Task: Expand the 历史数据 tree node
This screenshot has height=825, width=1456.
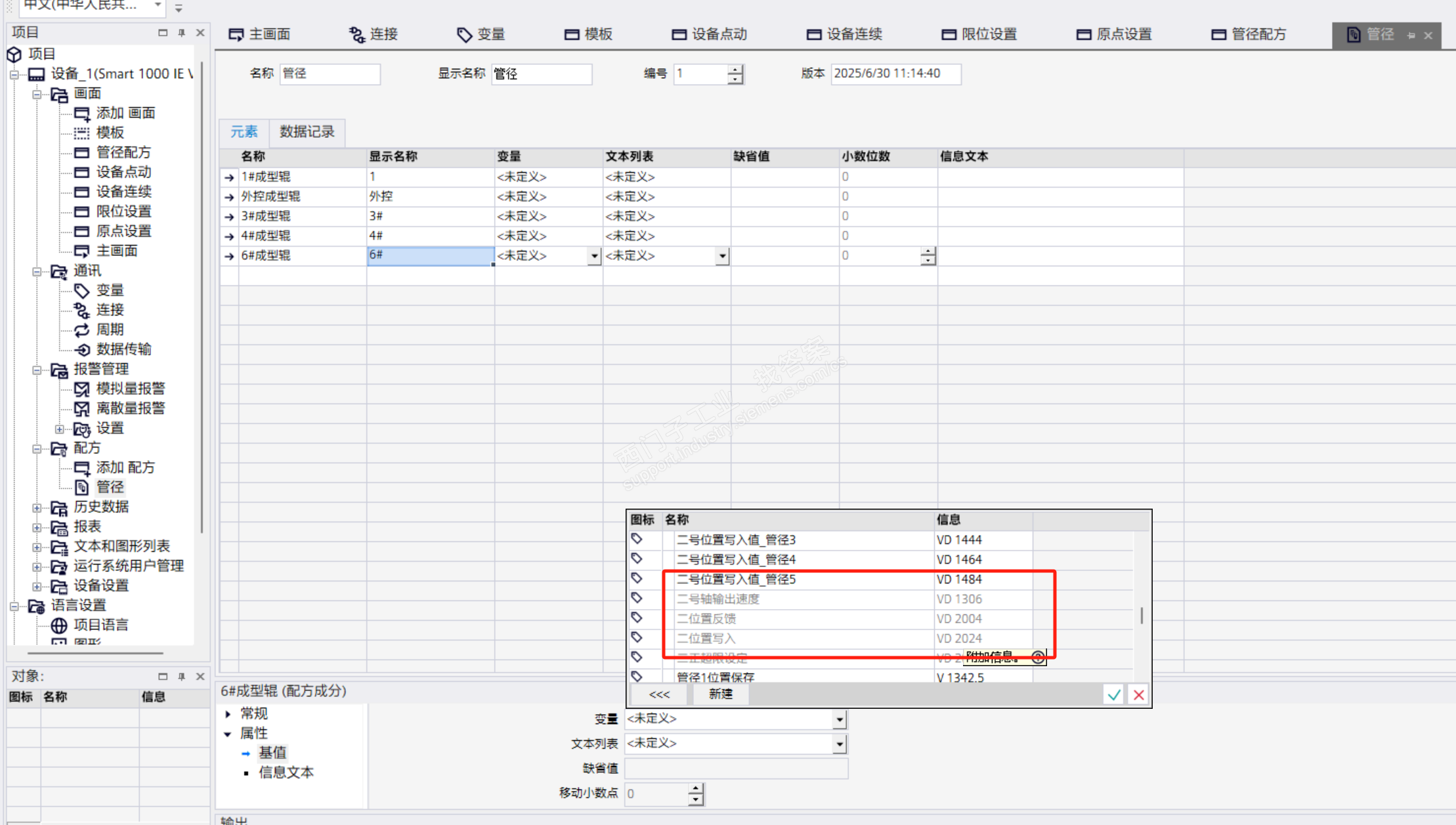Action: tap(37, 507)
